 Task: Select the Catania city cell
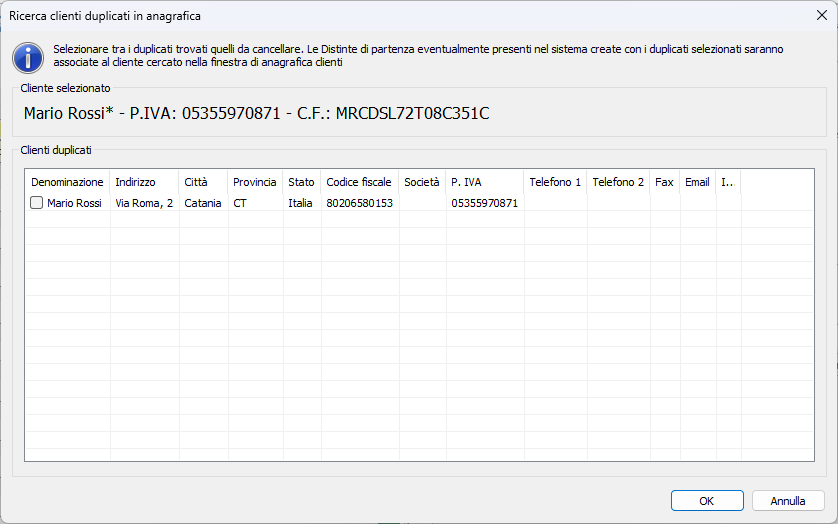point(203,203)
